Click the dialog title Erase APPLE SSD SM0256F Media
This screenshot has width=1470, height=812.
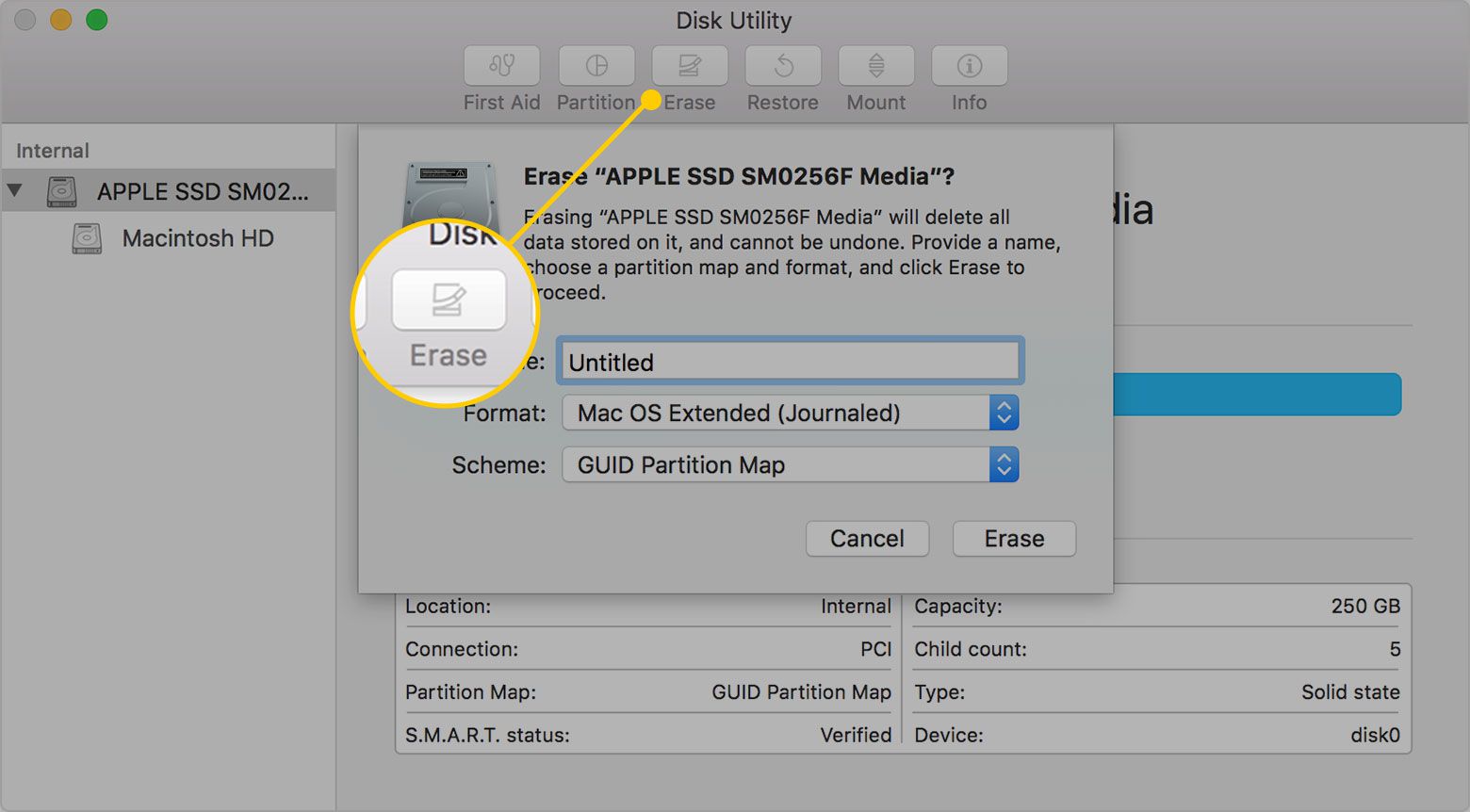pyautogui.click(x=739, y=176)
